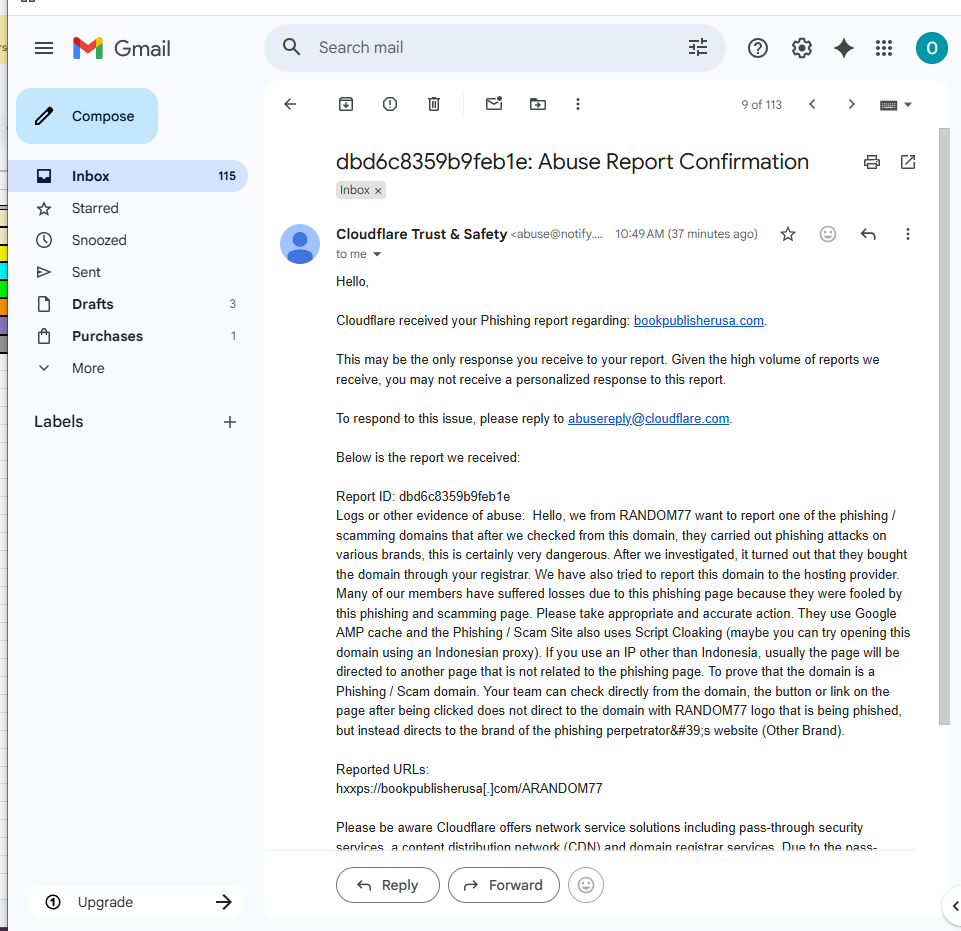Screen dimensions: 961x931
Task: Mark the email as unread
Action: pyautogui.click(x=494, y=104)
